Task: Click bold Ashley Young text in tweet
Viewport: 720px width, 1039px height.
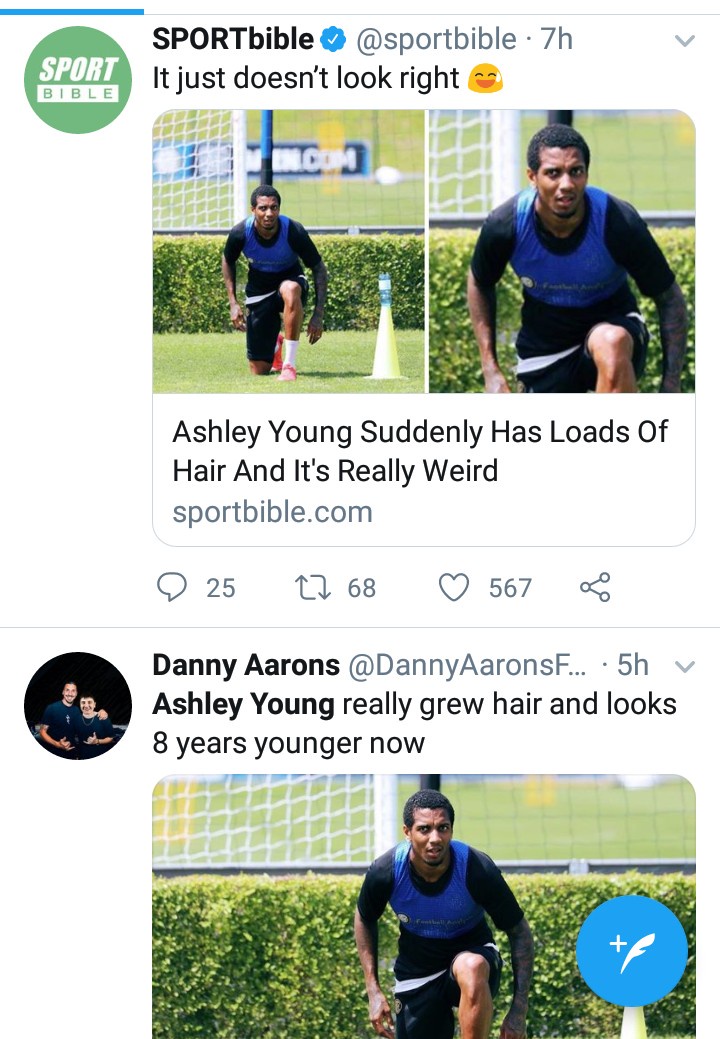Action: tap(243, 704)
